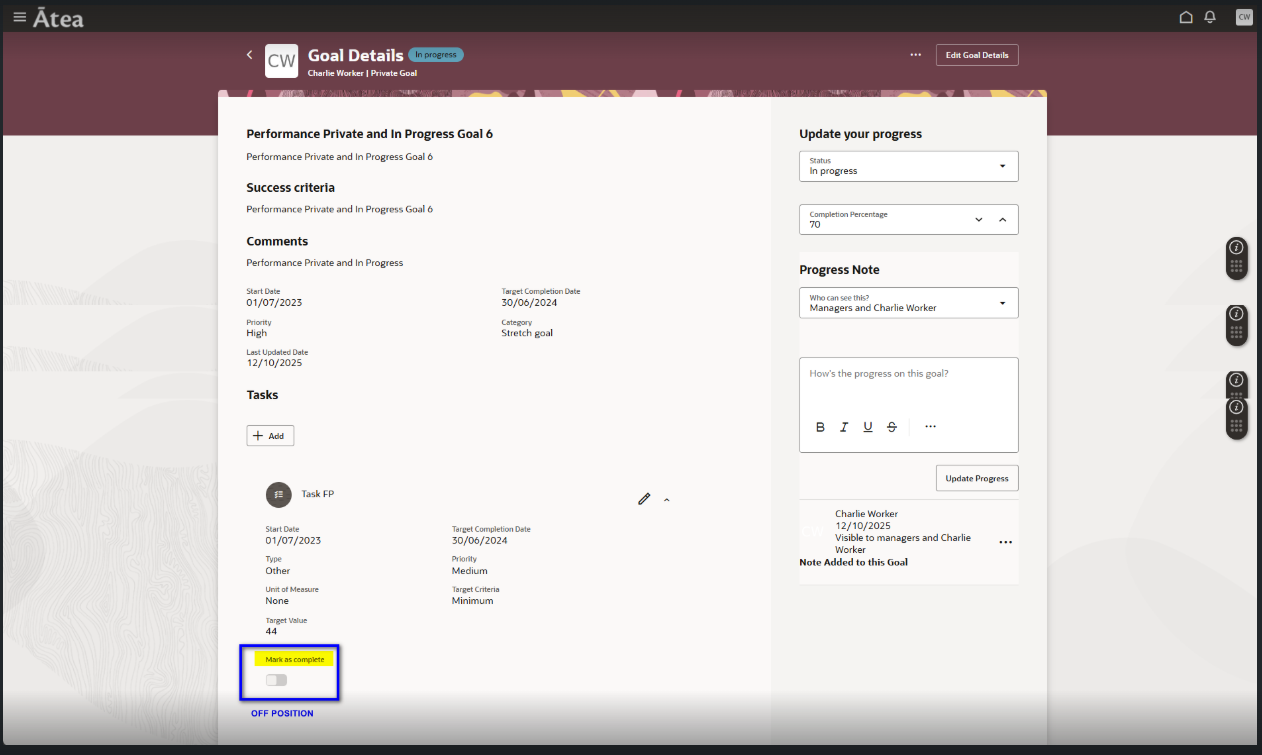Click the Comments heading
Screen dimensions: 1262x755
[x=277, y=242]
